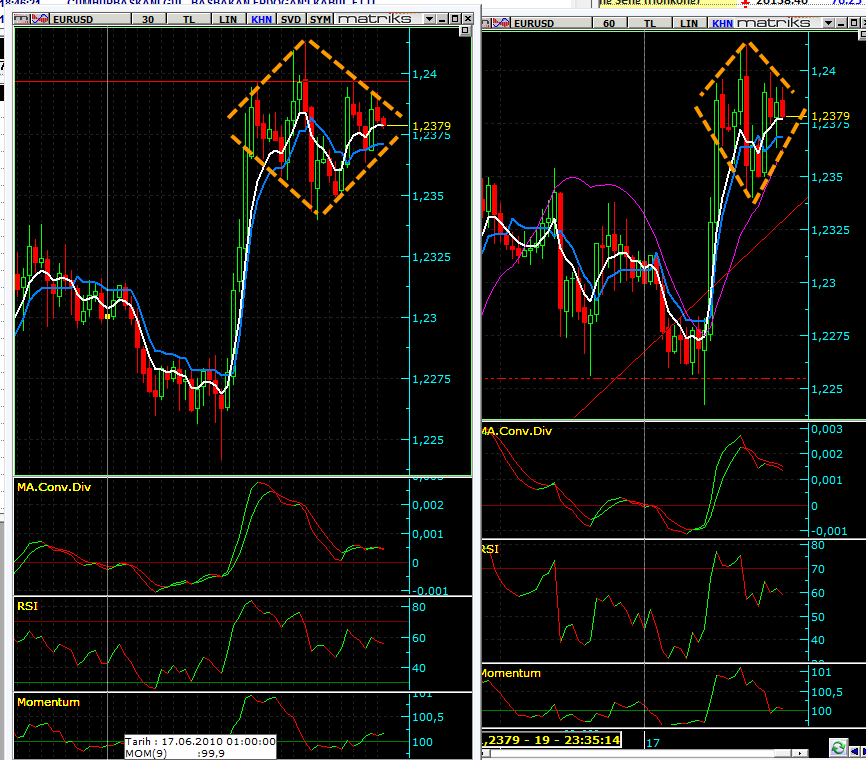Select the Momentum label in the 60-minute chart

tap(511, 673)
